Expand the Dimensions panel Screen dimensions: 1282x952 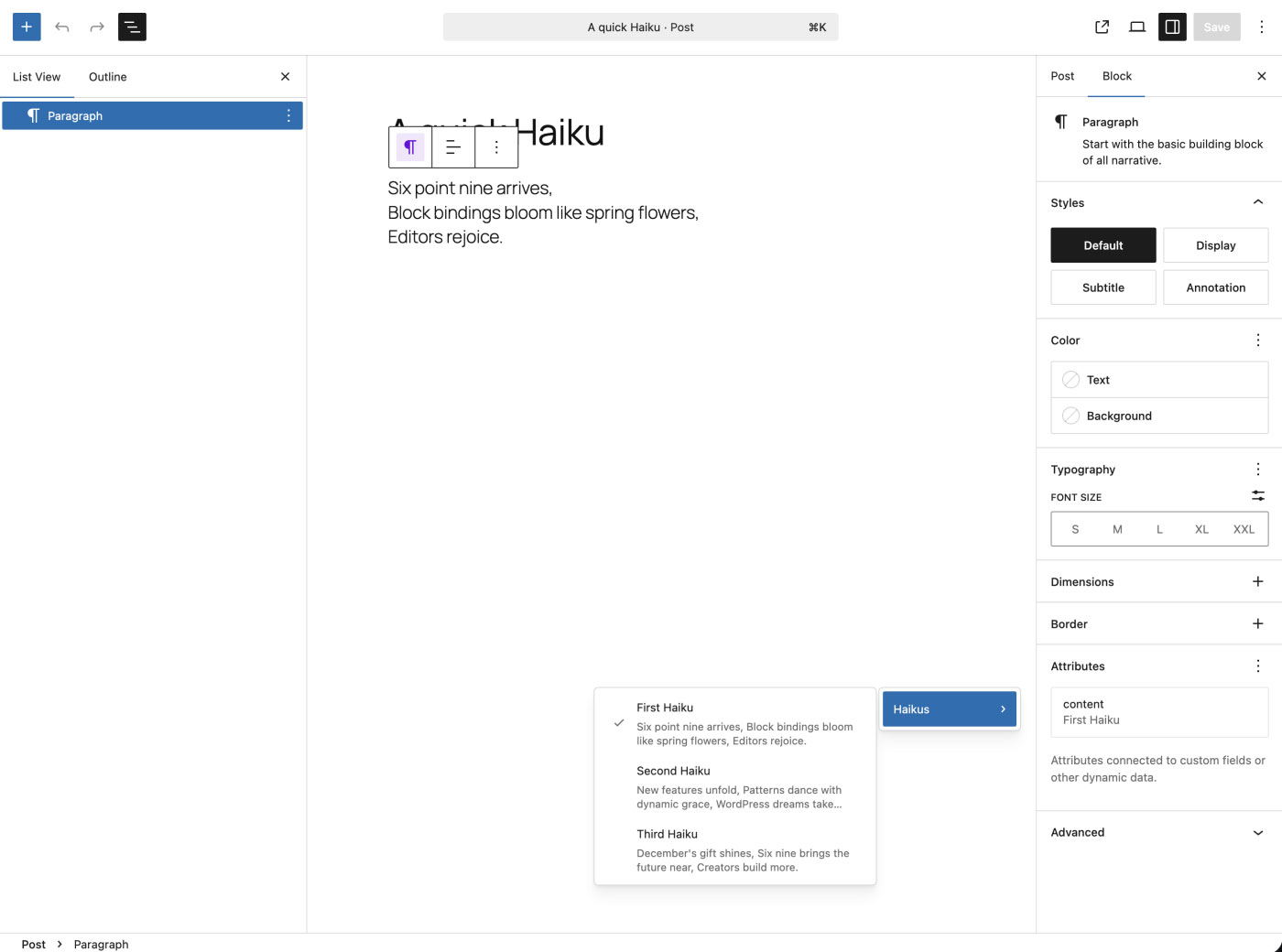tap(1257, 581)
